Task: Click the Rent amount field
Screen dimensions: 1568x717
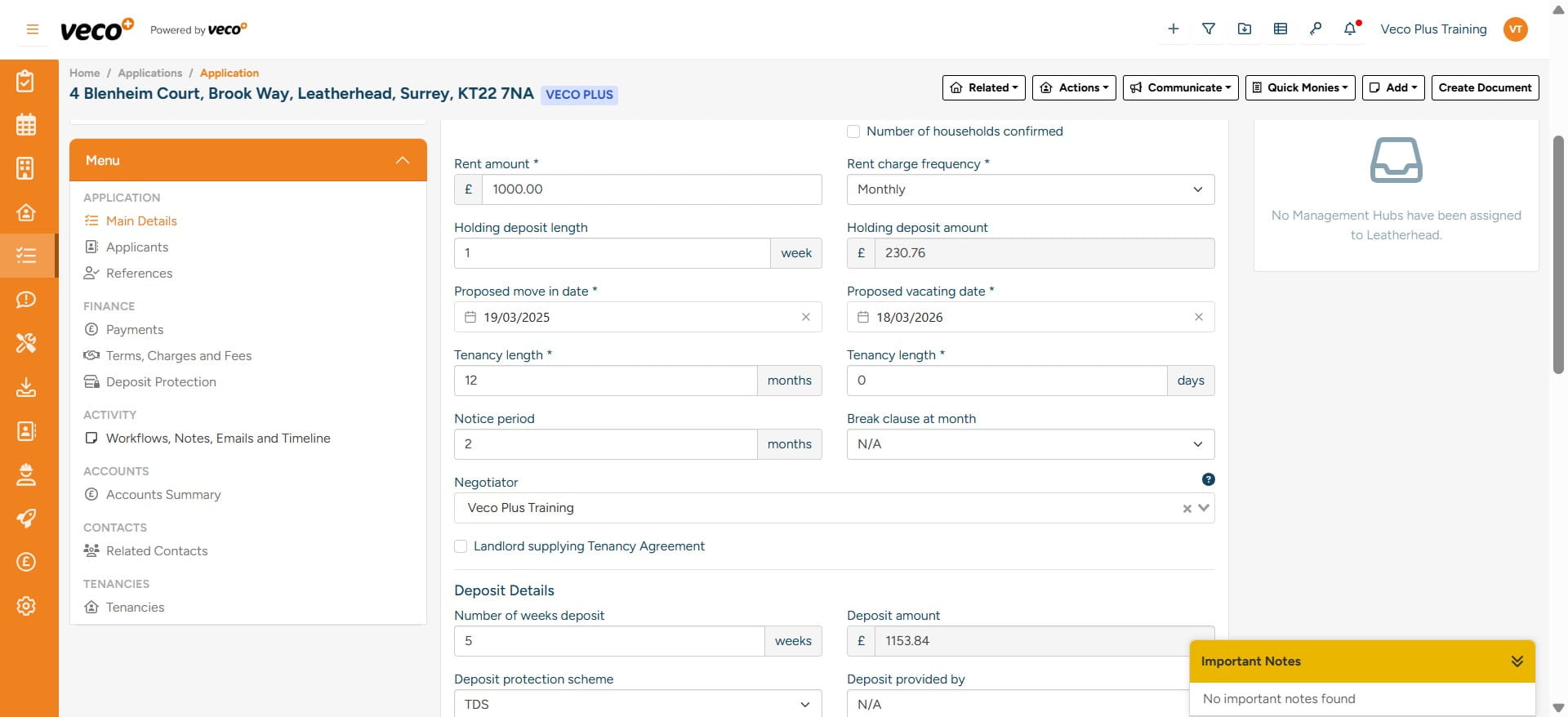Action: pyautogui.click(x=652, y=189)
